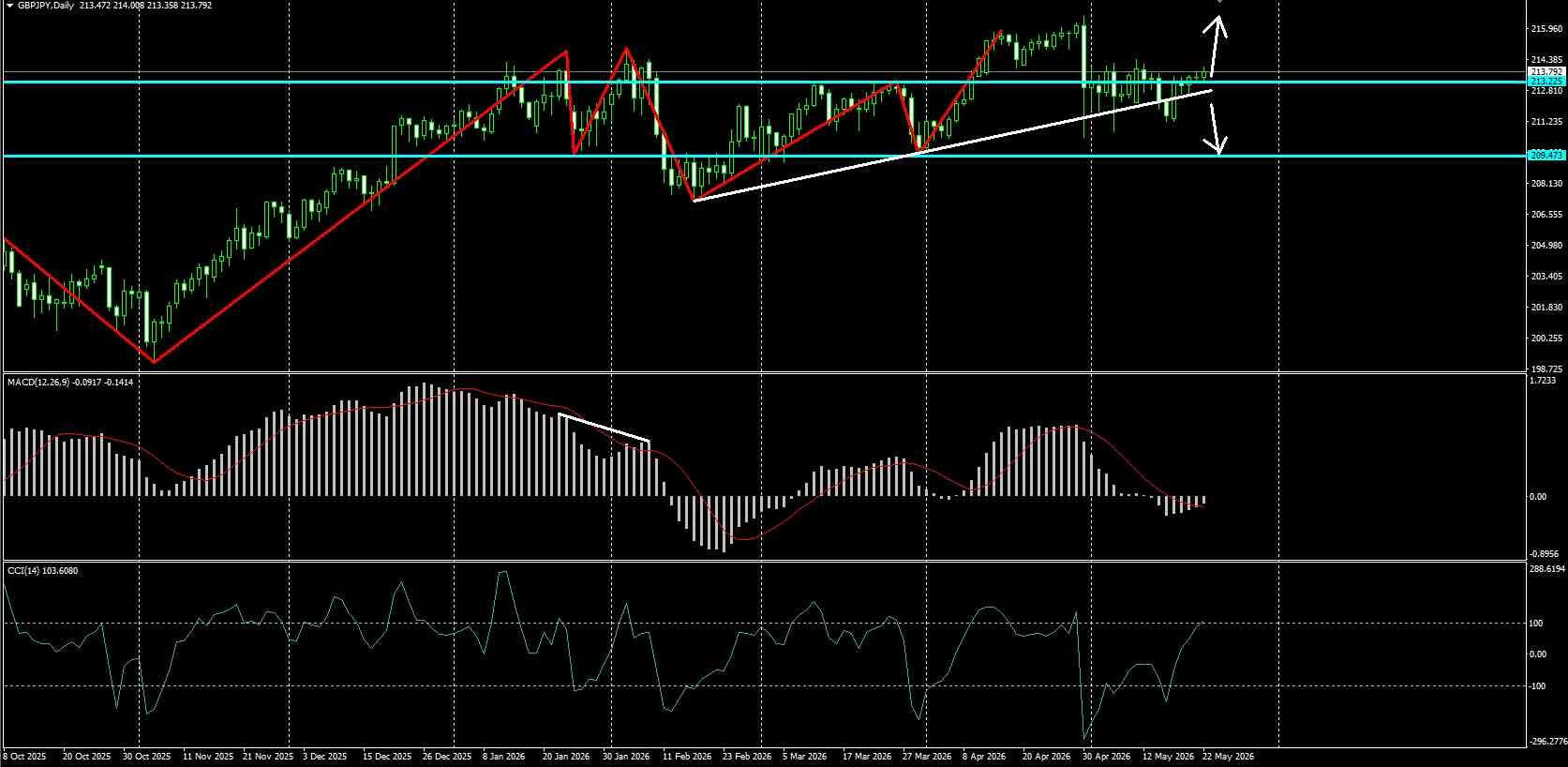Click the 211.235 price scale value
1568x767 pixels.
[x=1546, y=122]
